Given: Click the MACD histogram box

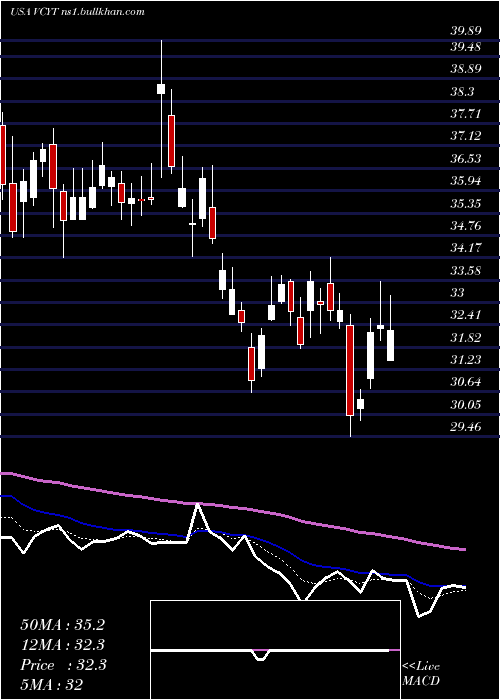Looking at the screenshot, I should [275, 650].
